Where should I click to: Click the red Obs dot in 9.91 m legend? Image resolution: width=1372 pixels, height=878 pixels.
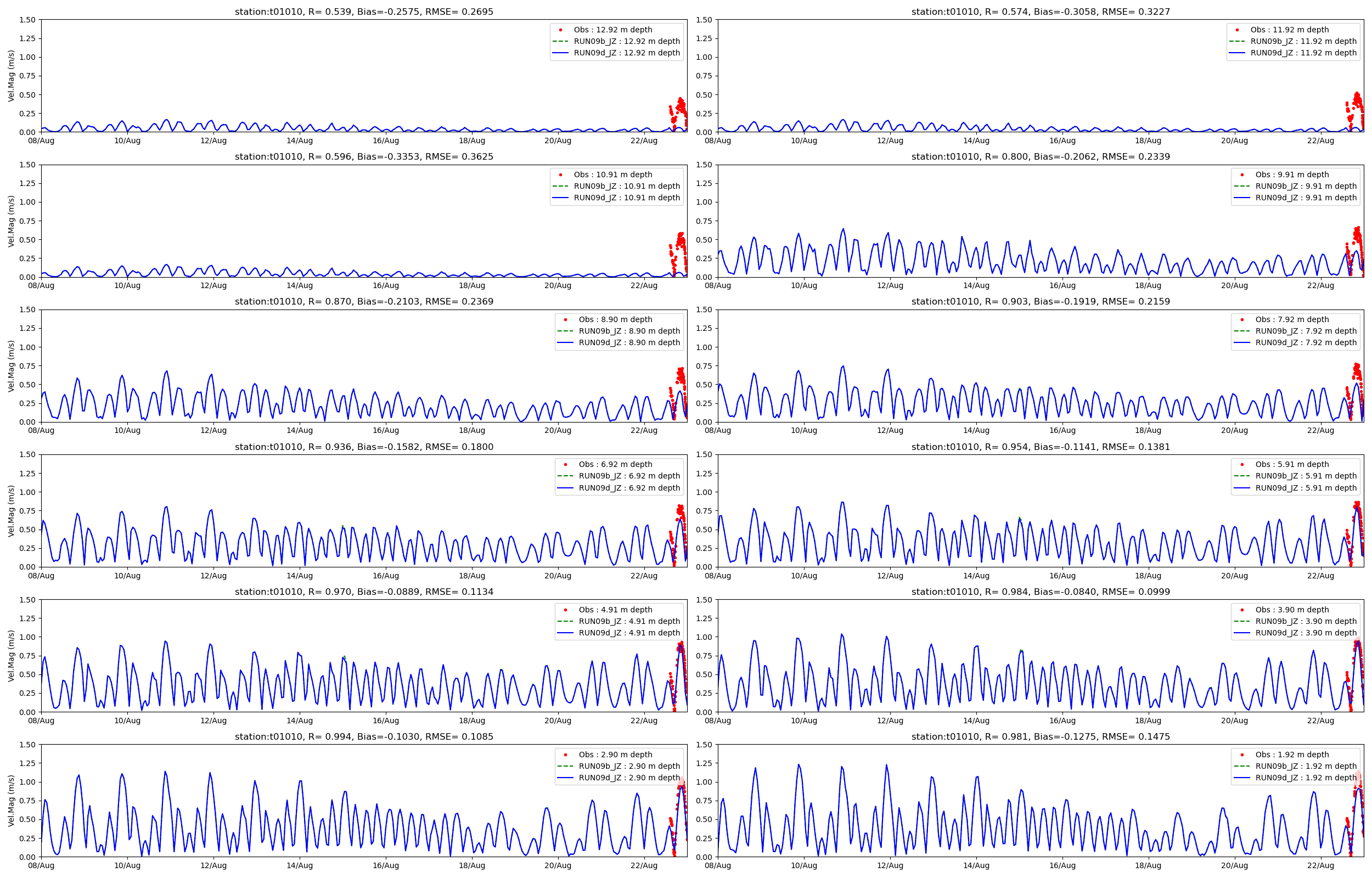point(1242,175)
